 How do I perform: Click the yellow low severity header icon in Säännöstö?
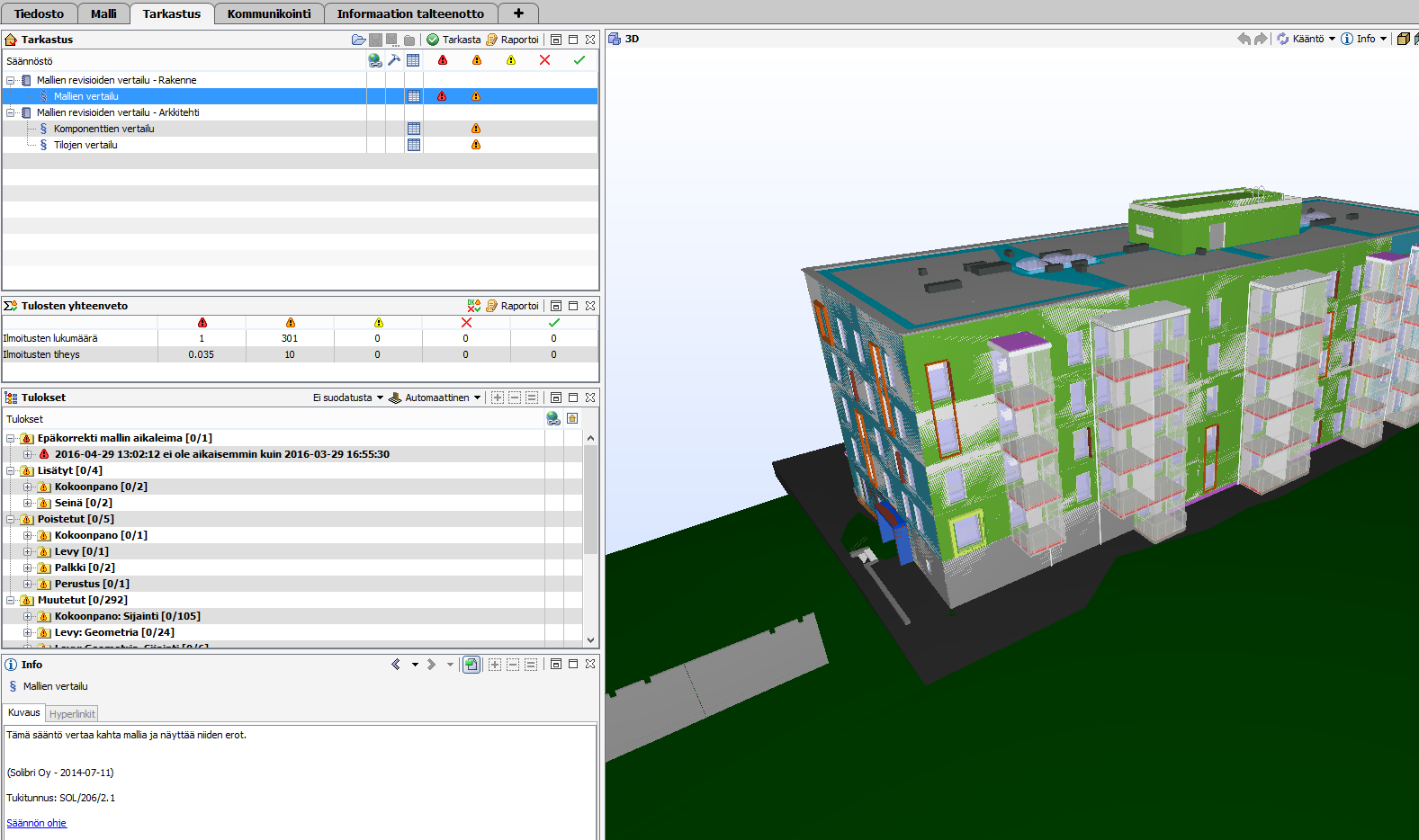coord(511,60)
